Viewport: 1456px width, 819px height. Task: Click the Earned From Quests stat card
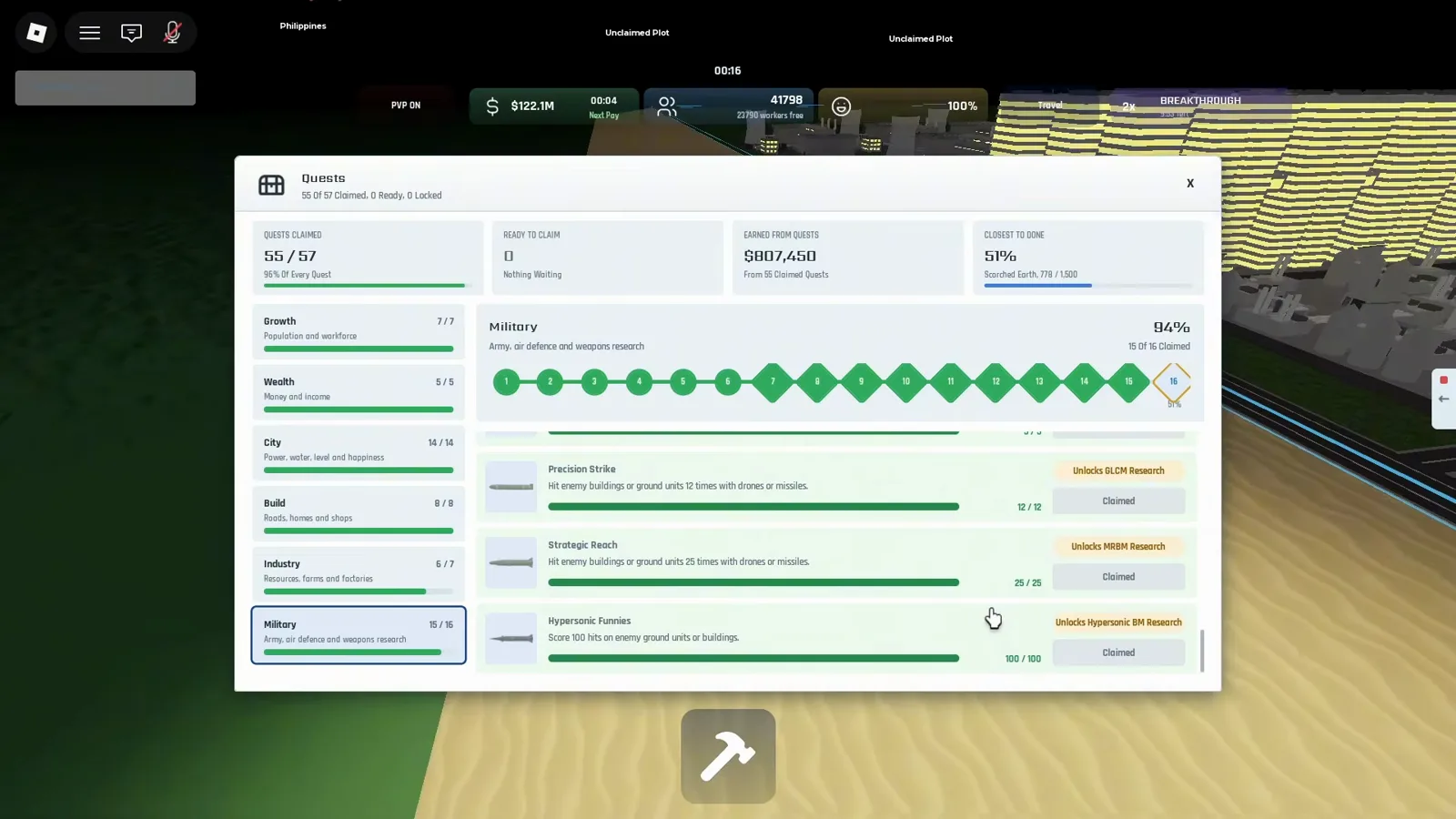(848, 258)
